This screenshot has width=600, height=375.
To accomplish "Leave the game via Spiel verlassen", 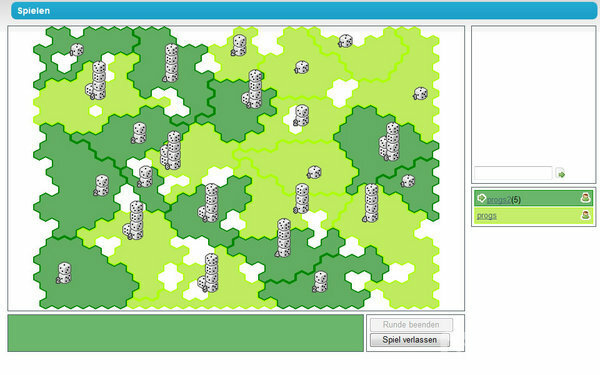I will [409, 340].
